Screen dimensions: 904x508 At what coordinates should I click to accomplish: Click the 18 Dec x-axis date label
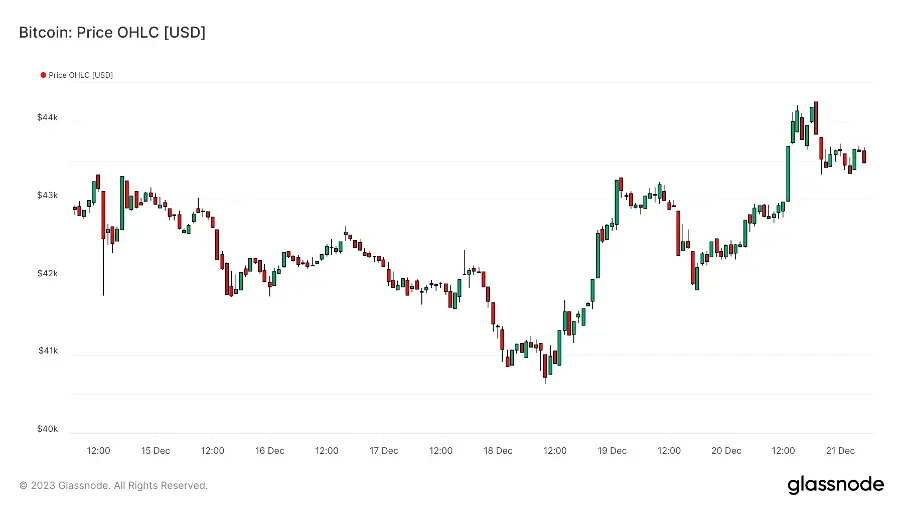pyautogui.click(x=497, y=451)
